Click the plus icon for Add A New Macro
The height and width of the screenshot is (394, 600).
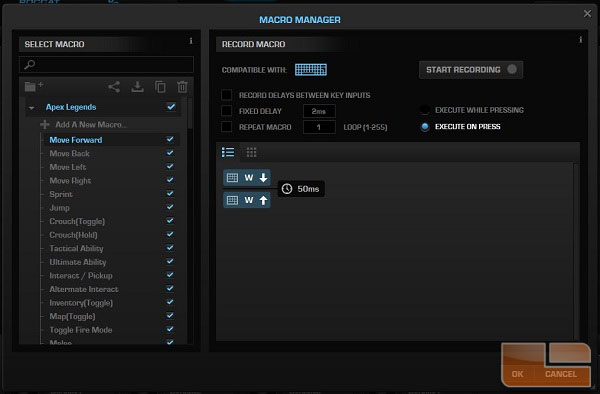point(45,124)
